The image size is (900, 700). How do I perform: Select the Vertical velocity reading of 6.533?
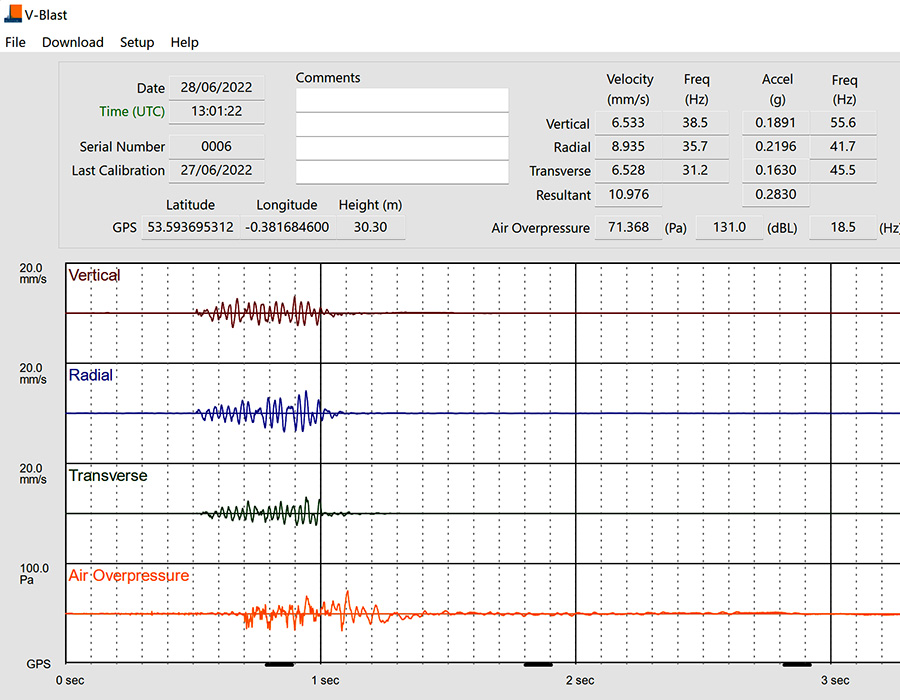[x=629, y=123]
